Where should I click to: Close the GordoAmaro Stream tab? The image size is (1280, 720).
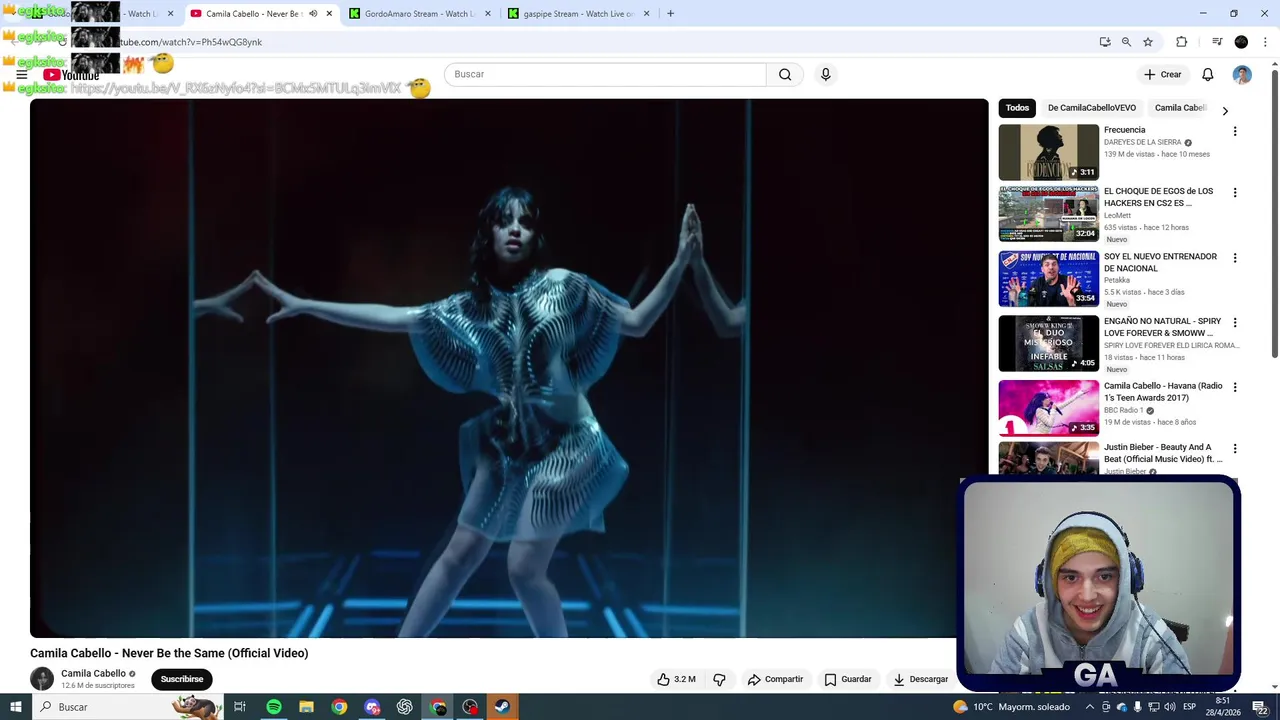[488, 14]
